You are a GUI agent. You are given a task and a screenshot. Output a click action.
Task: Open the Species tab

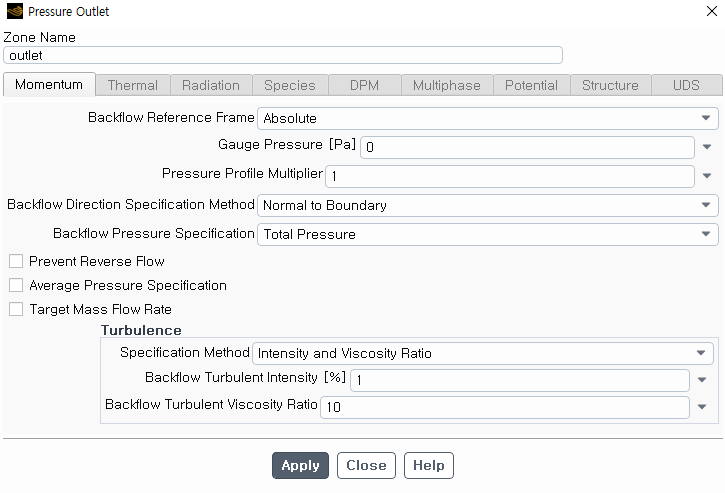tap(290, 85)
